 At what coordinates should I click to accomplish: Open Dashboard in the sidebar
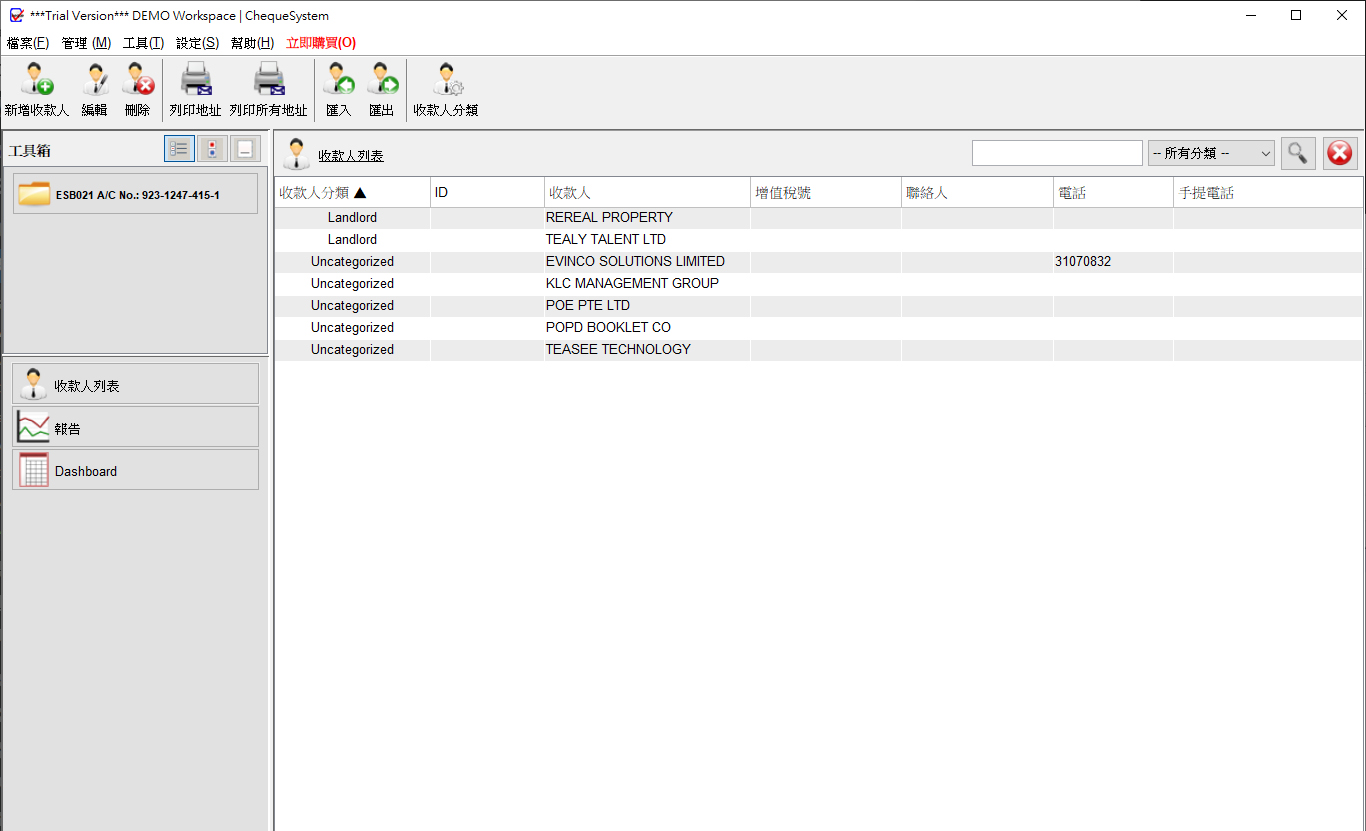tap(135, 470)
